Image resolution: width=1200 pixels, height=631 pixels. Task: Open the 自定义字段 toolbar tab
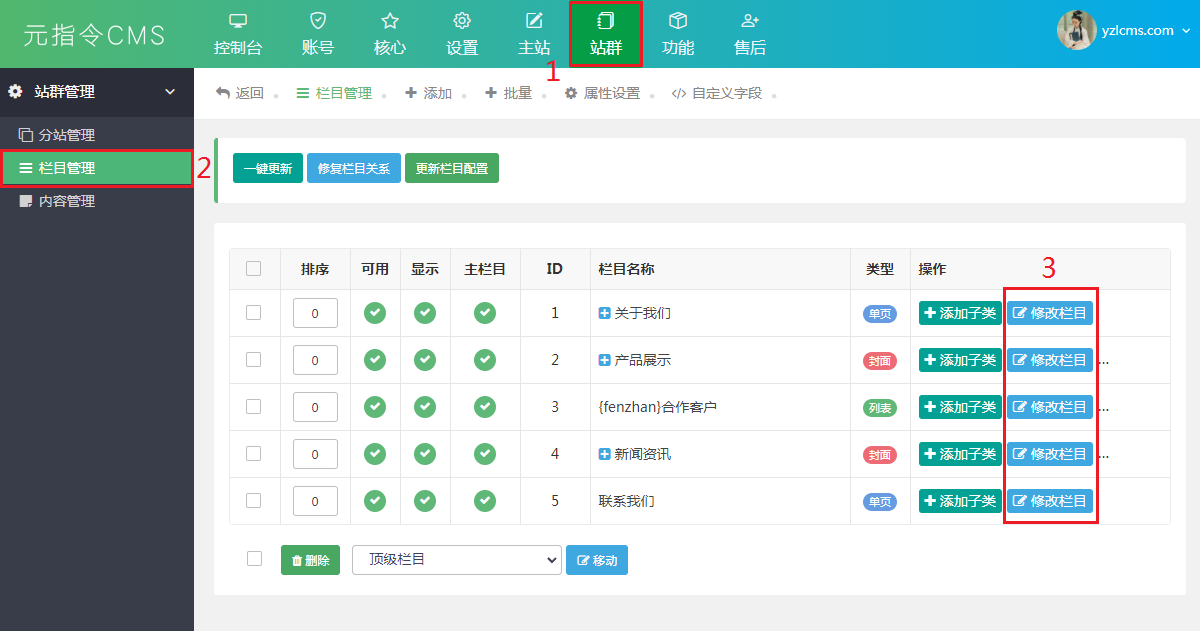717,93
